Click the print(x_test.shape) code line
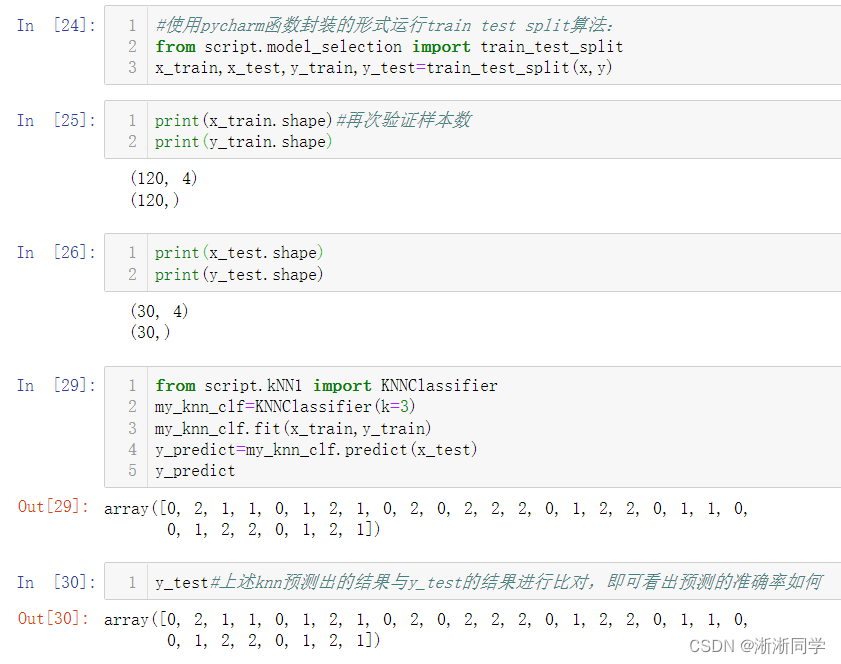 coord(239,253)
